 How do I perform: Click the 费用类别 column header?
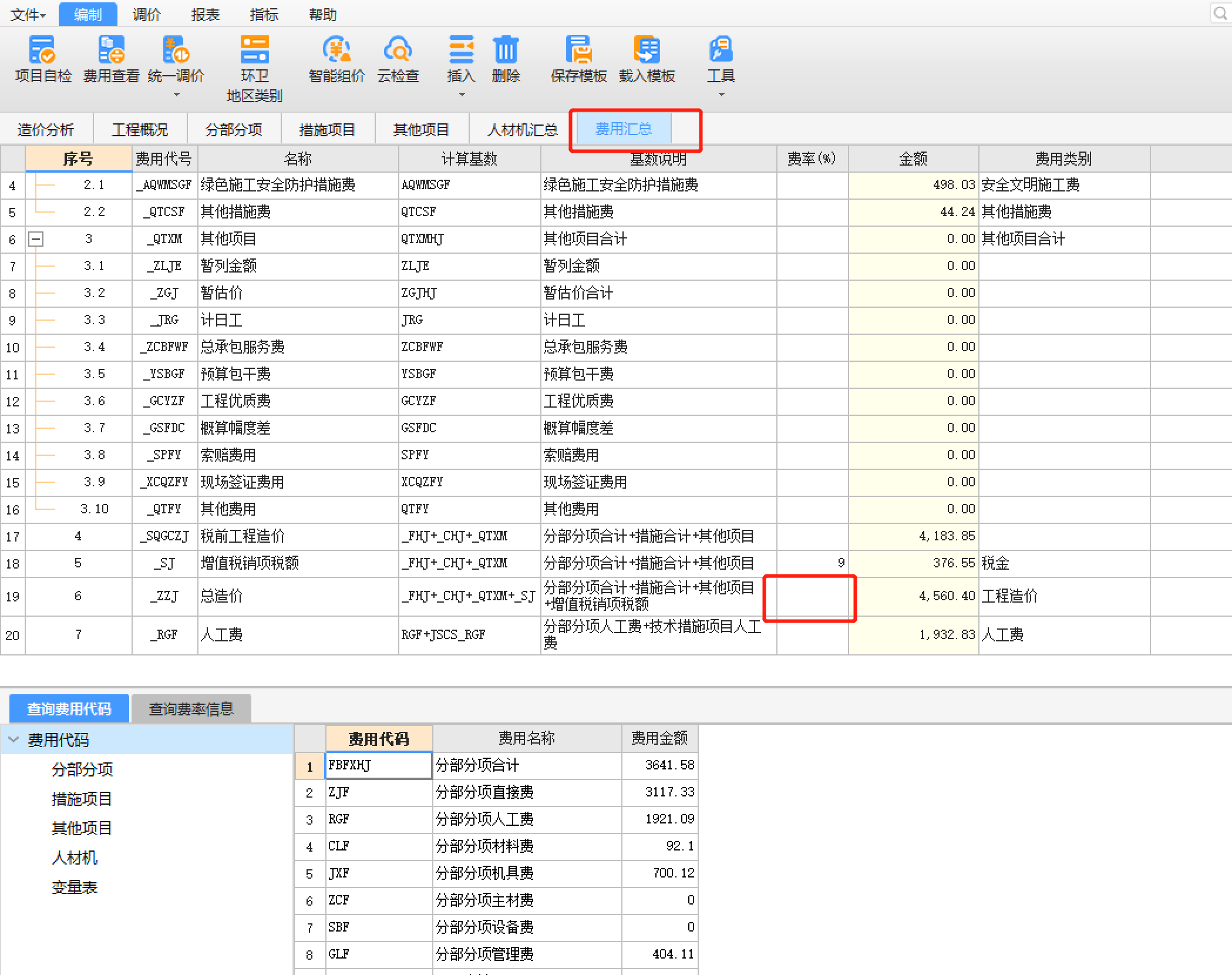[x=1063, y=159]
